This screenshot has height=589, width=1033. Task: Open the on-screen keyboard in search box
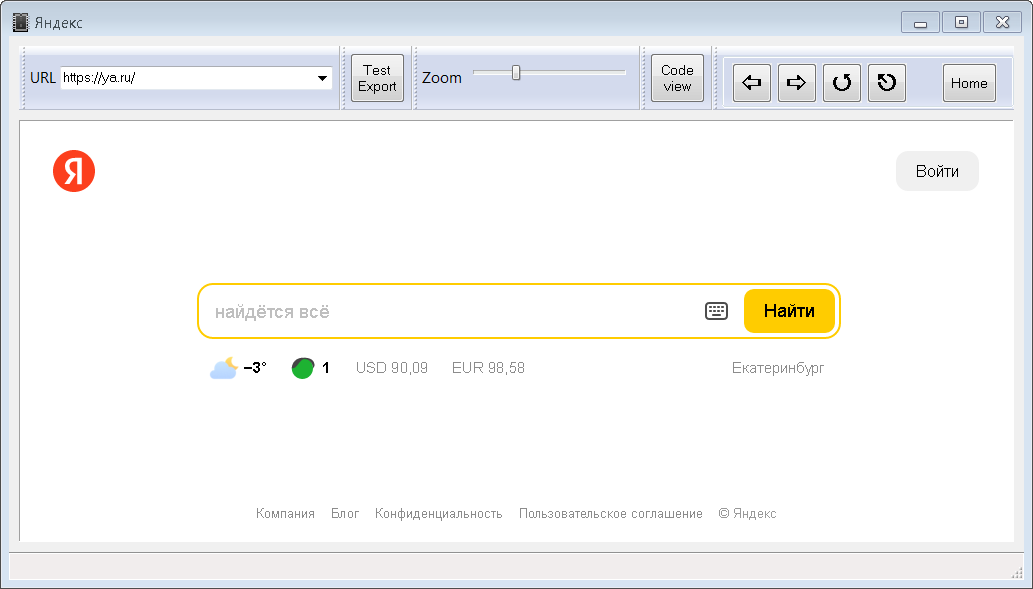coord(716,311)
